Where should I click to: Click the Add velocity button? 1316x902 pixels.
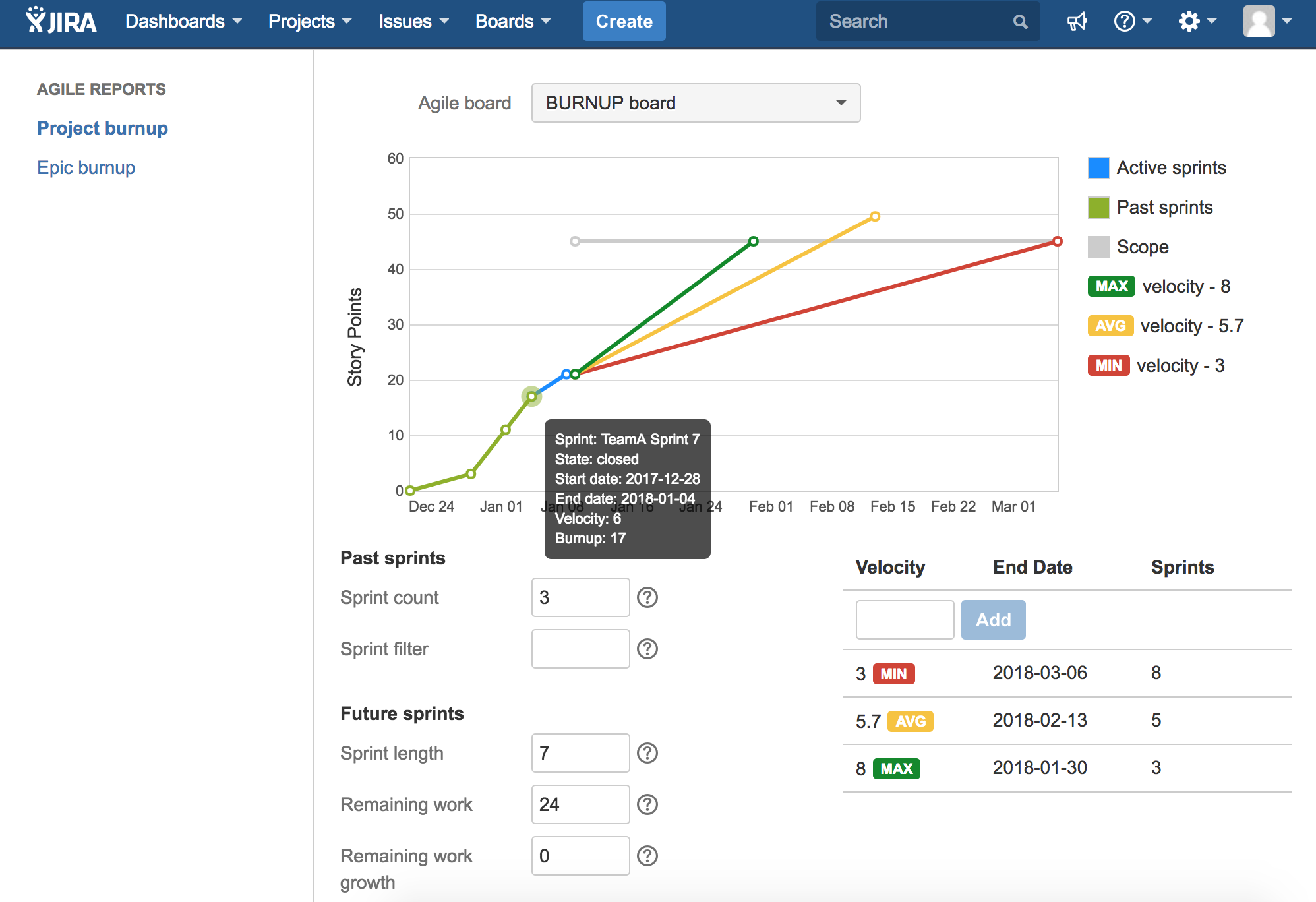pyautogui.click(x=992, y=619)
